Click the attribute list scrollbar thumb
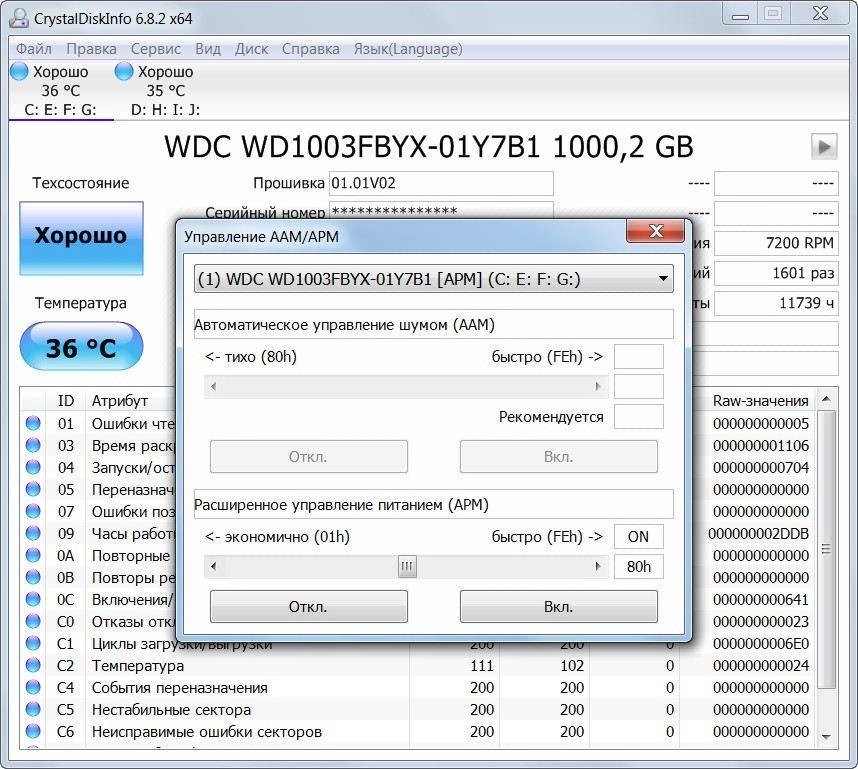This screenshot has height=769, width=858. click(x=826, y=549)
